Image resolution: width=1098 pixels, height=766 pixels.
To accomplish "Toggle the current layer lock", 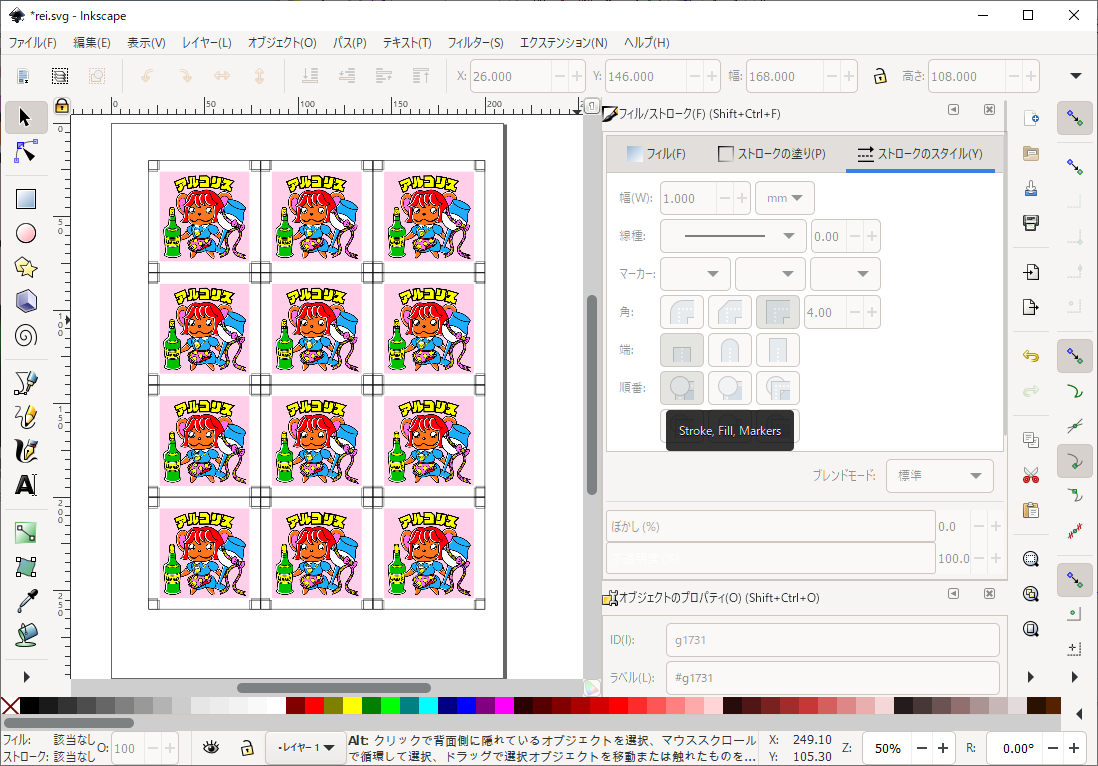I will point(246,748).
